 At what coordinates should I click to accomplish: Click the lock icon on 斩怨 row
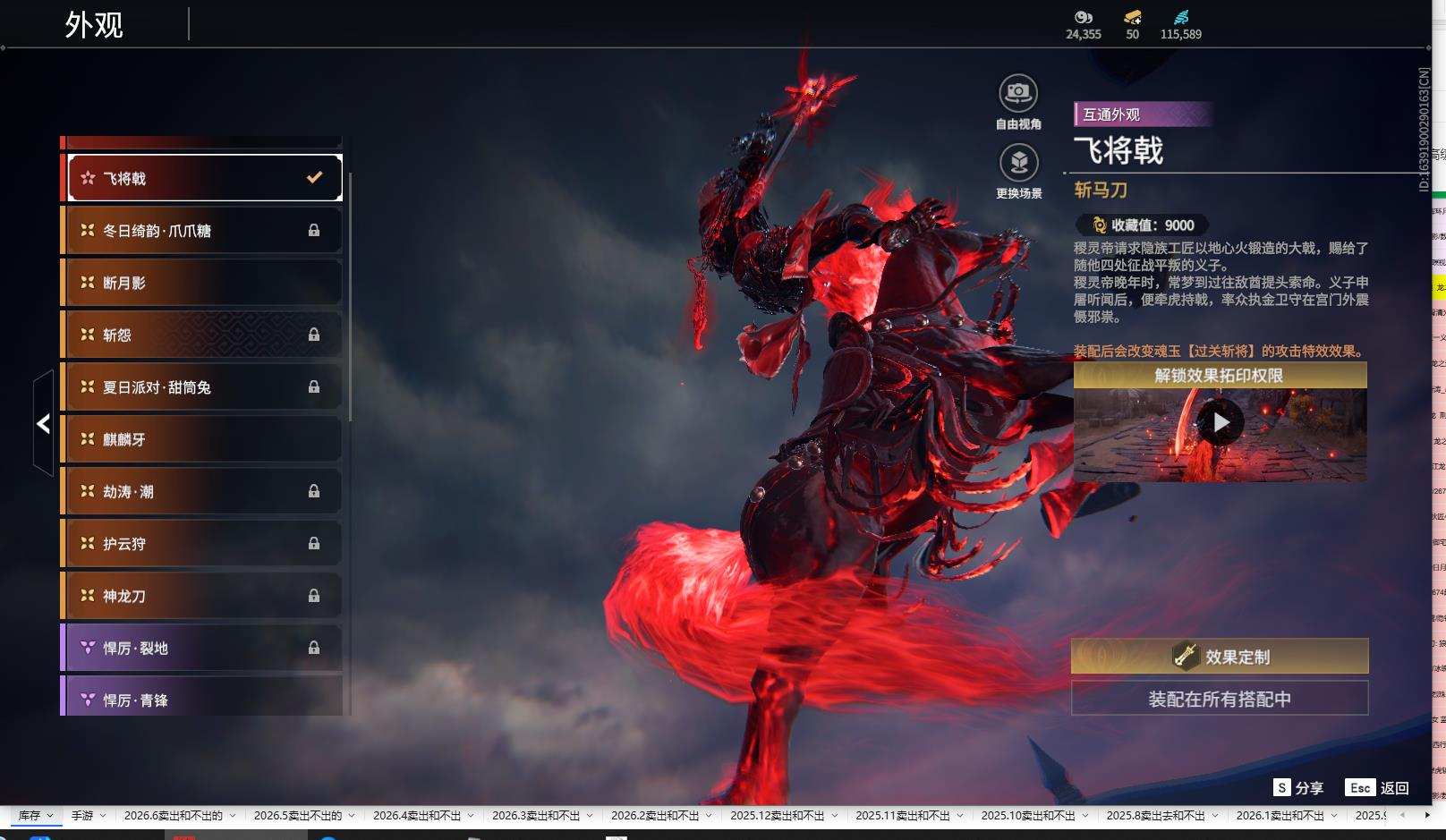coord(314,335)
